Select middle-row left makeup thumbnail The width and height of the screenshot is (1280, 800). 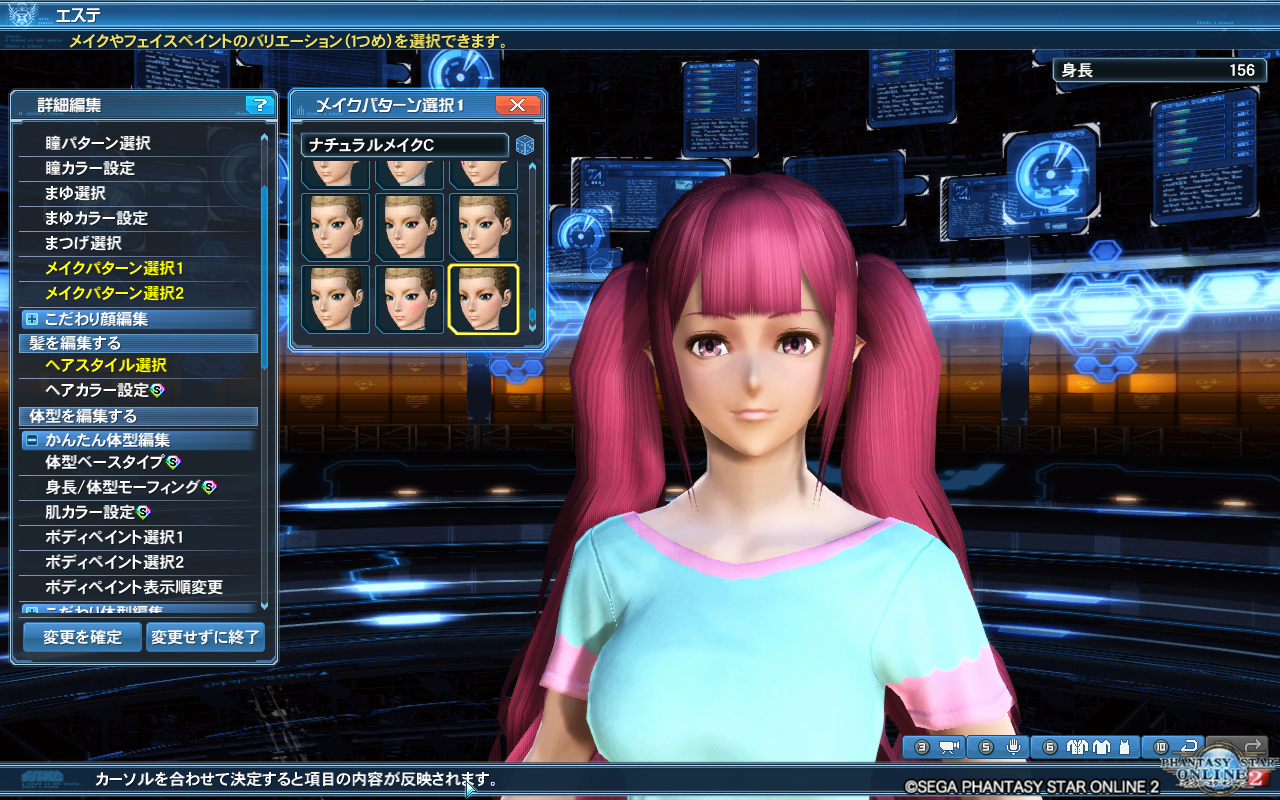pyautogui.click(x=335, y=227)
